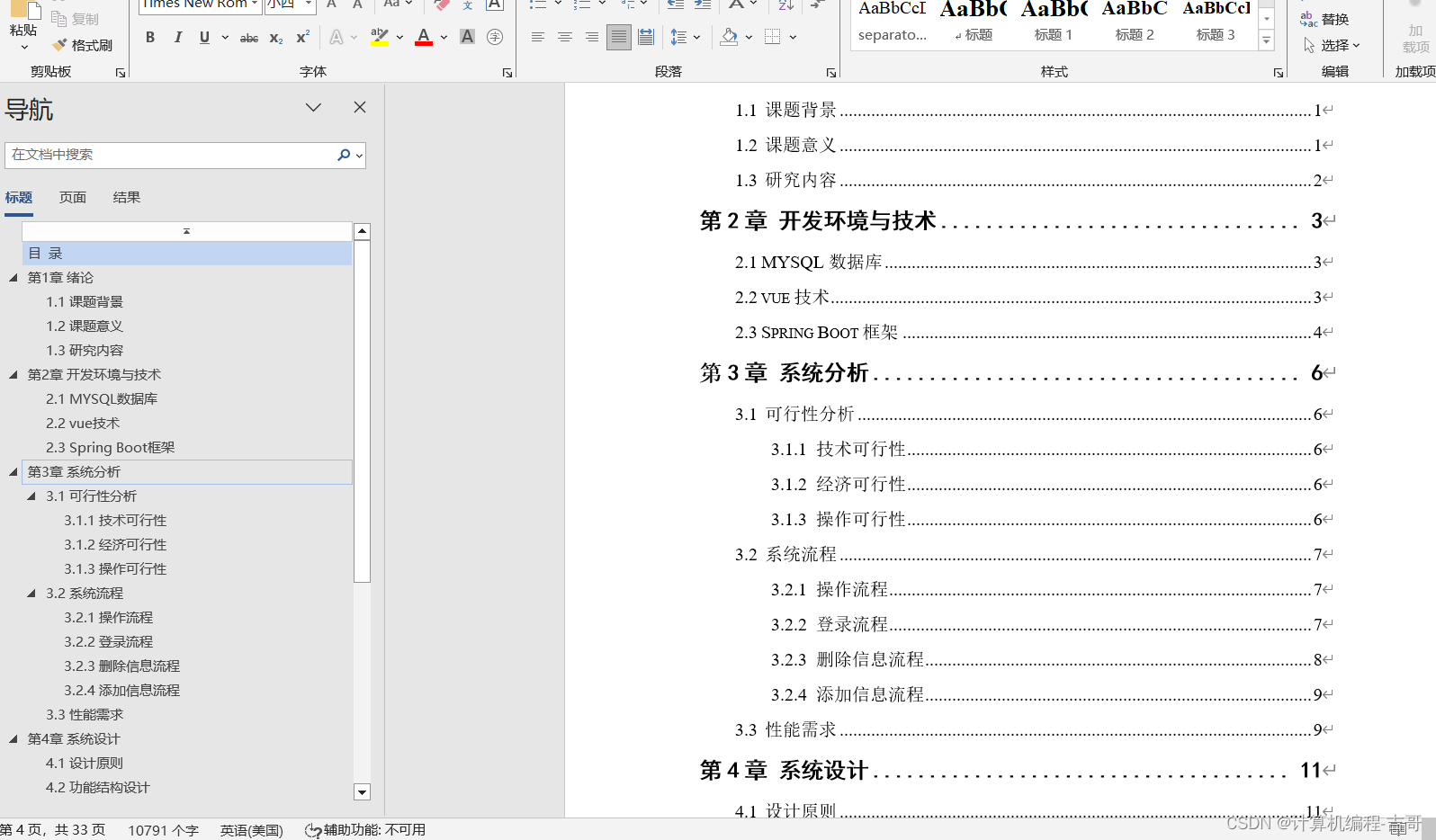This screenshot has height=840, width=1436.
Task: Toggle italic formatting
Action: pos(177,37)
